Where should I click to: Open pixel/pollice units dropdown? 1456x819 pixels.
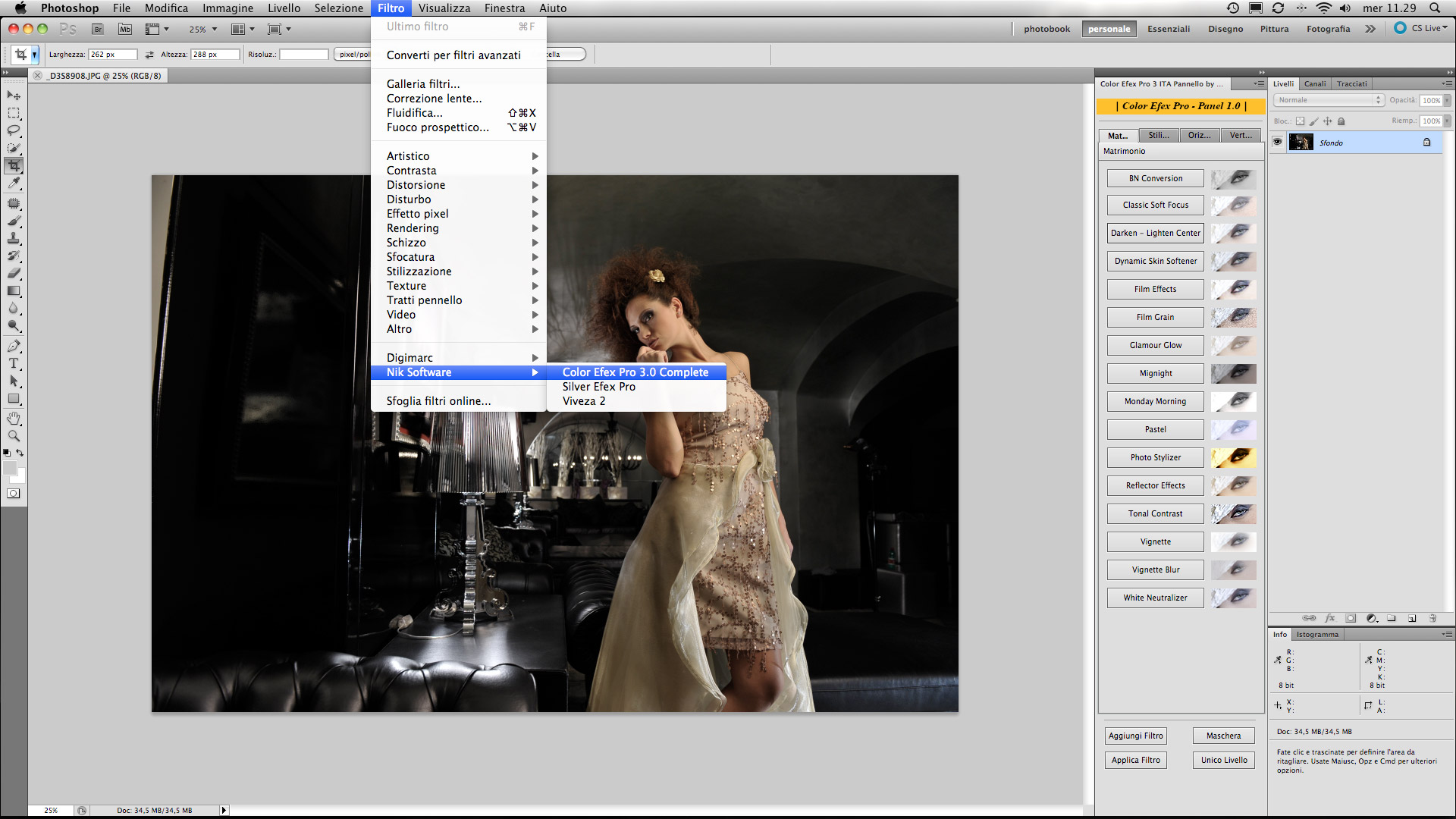coord(353,55)
